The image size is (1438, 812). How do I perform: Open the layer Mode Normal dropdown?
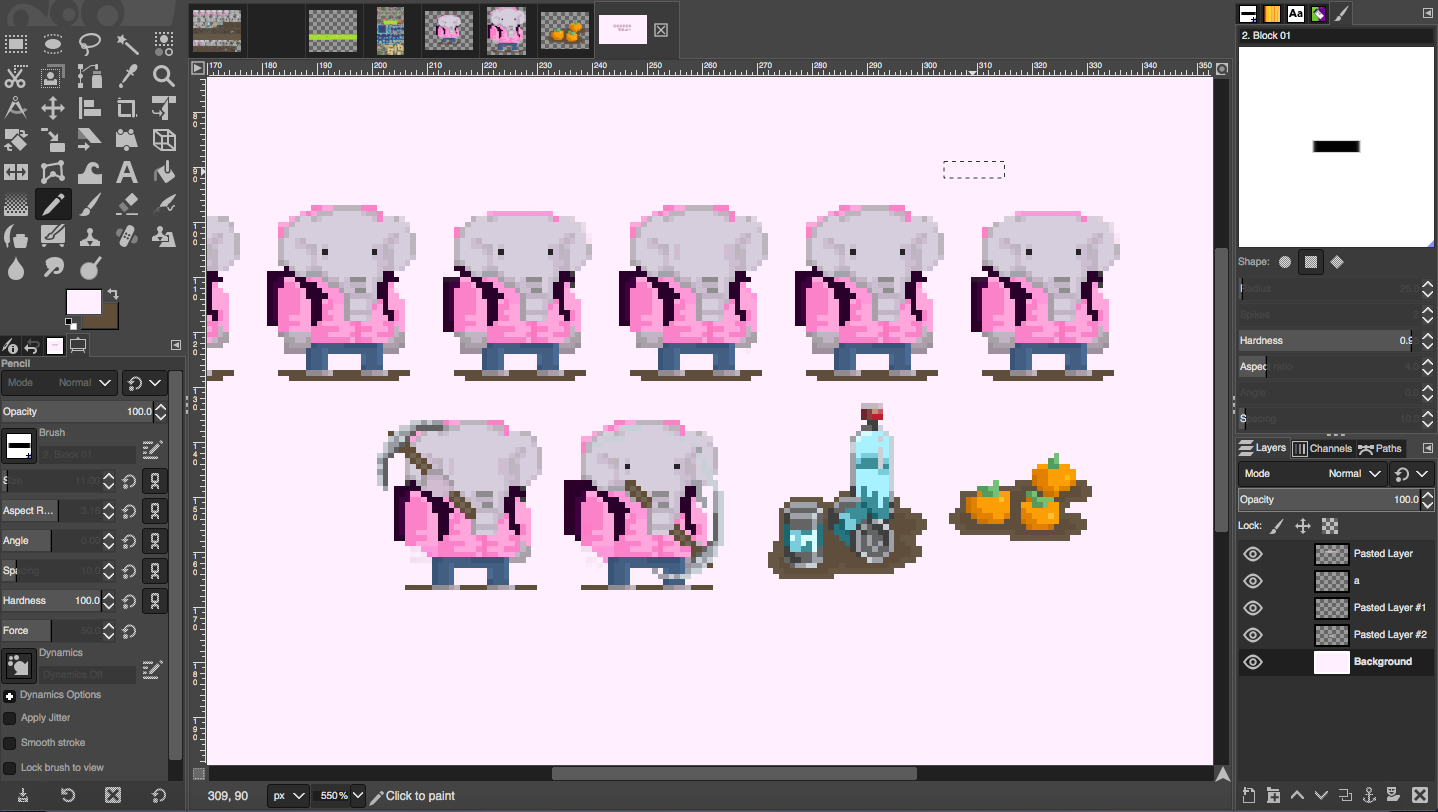[x=1312, y=474]
